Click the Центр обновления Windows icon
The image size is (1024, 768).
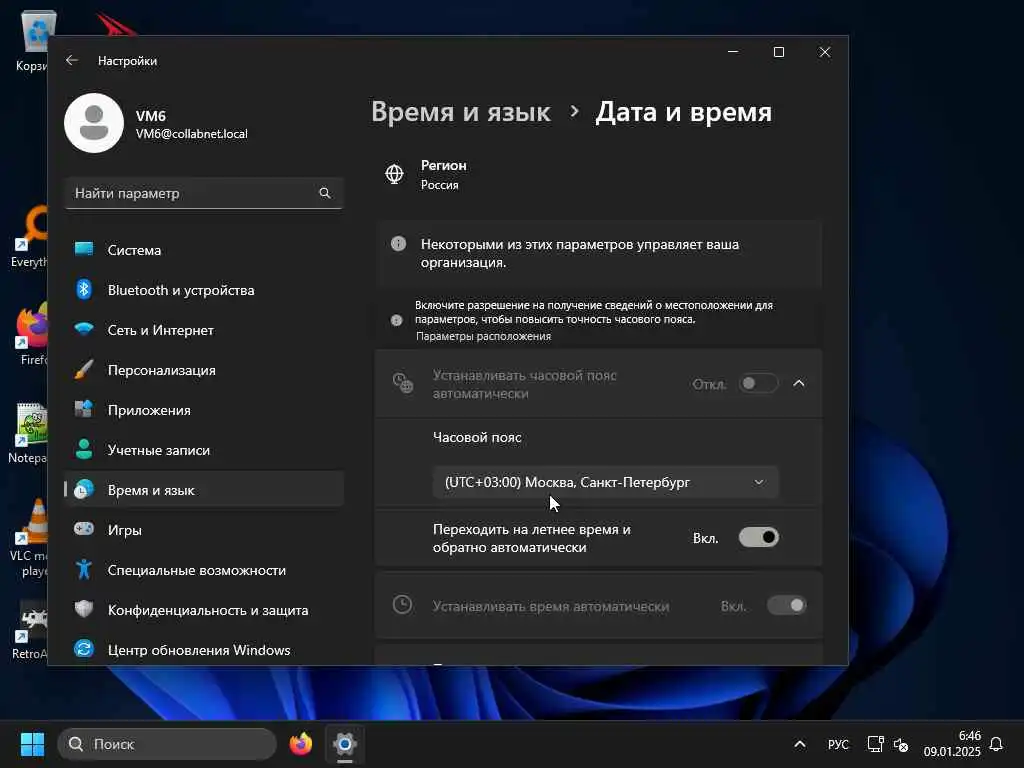point(84,649)
